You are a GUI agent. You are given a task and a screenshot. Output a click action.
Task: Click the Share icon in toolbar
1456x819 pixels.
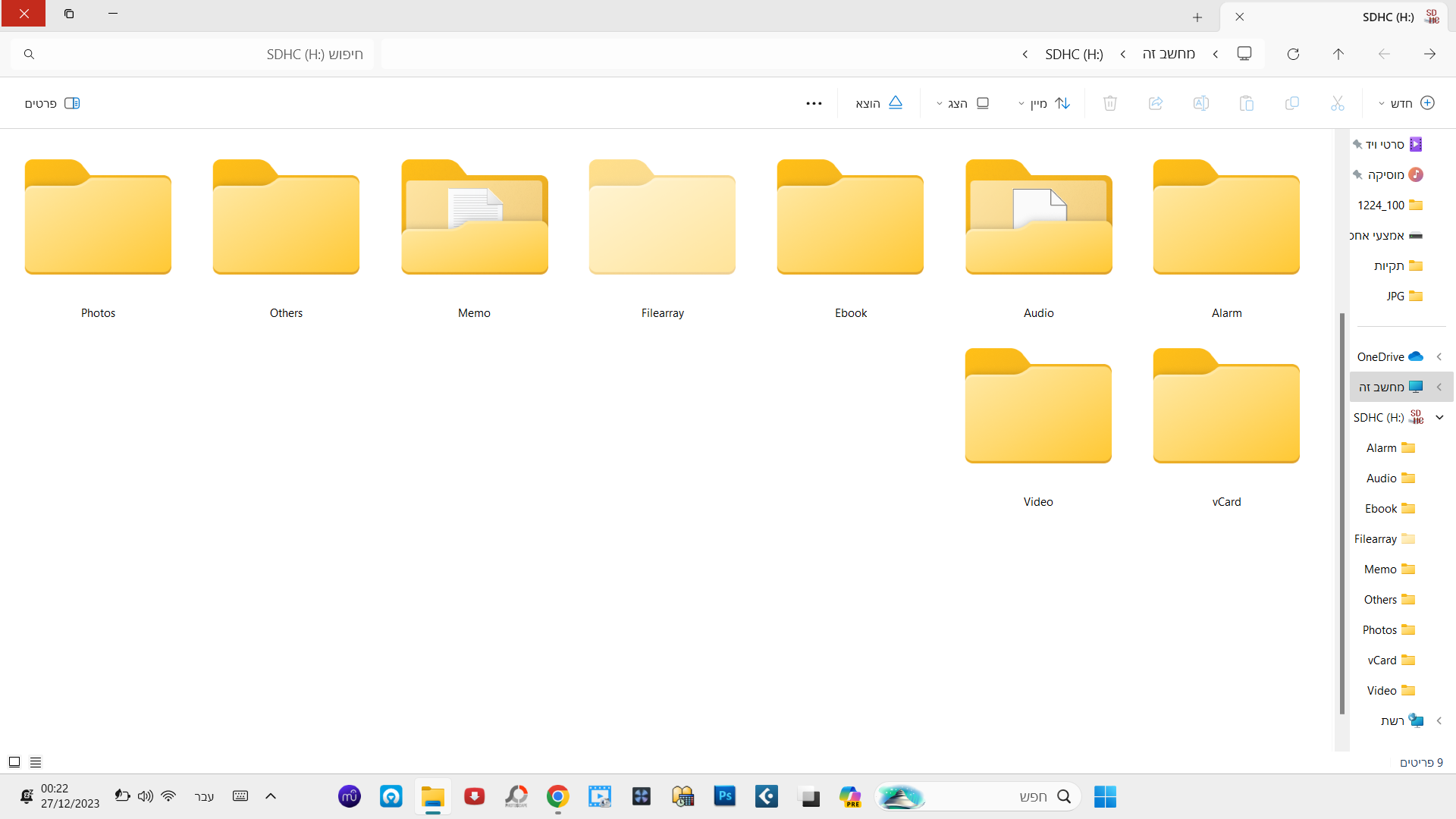(1155, 103)
